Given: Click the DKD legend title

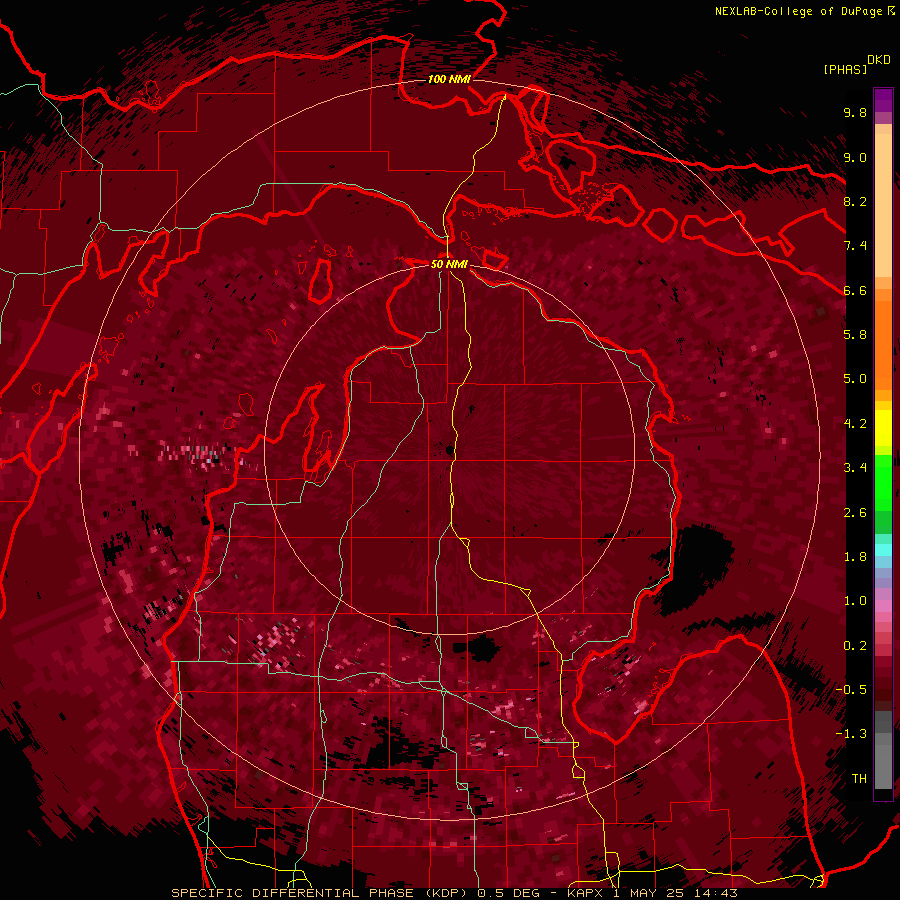Looking at the screenshot, I should pos(879,60).
